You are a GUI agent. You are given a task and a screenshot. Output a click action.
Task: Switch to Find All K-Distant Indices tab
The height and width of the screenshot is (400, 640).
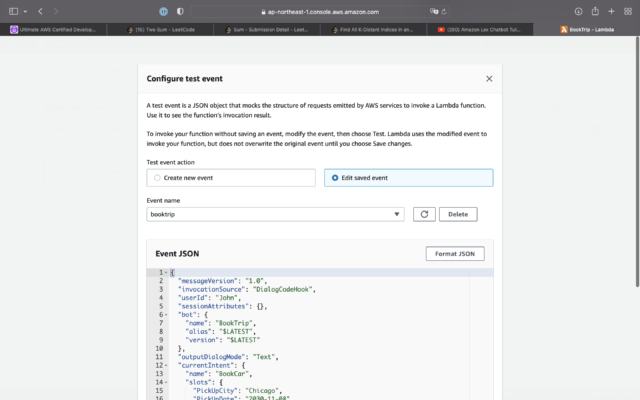point(373,29)
